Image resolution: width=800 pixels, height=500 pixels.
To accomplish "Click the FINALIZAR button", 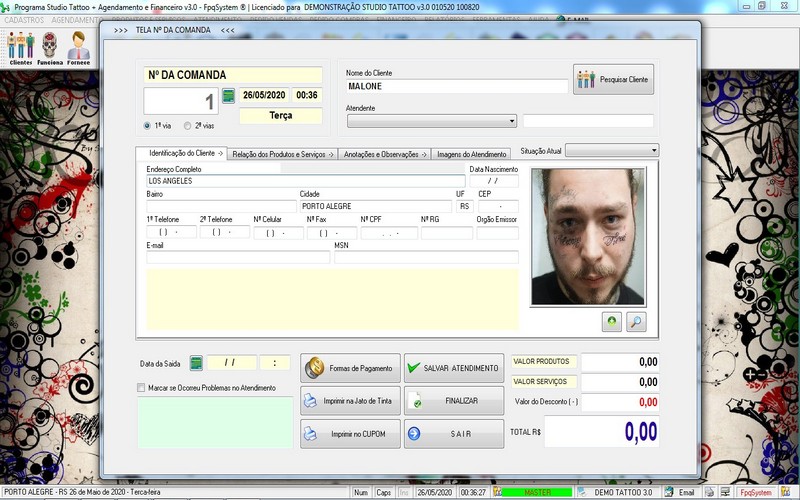I will tap(454, 401).
